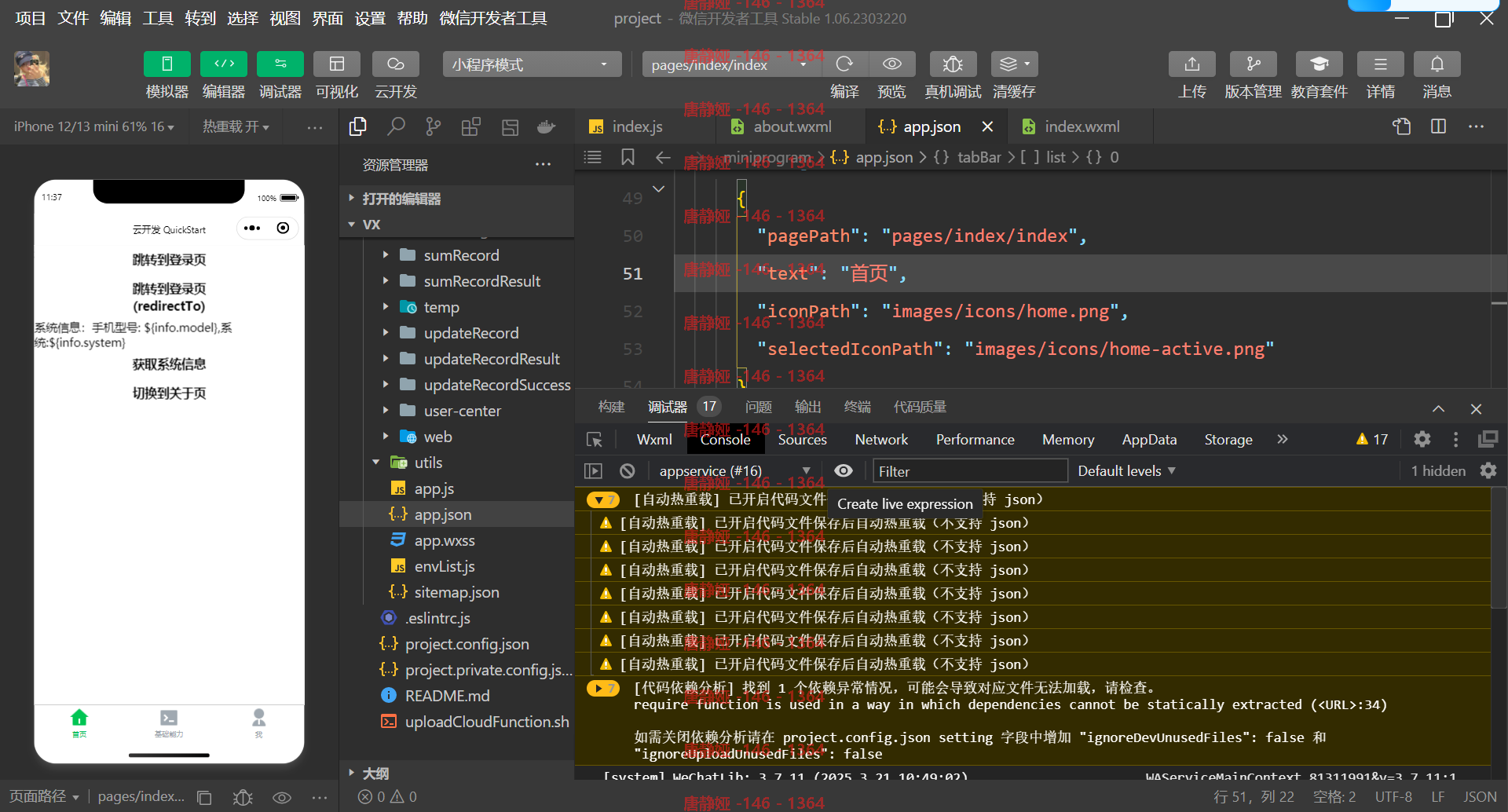Click the console Filter input field
The height and width of the screenshot is (812, 1508).
(x=970, y=471)
